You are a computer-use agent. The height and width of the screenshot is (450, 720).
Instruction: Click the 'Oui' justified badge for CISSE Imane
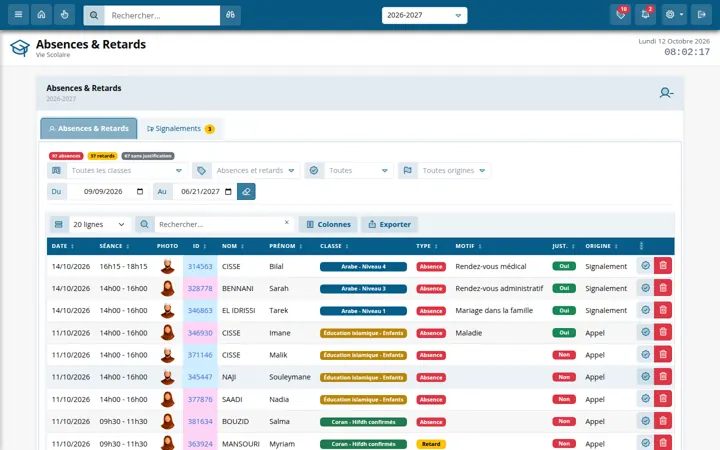click(564, 332)
